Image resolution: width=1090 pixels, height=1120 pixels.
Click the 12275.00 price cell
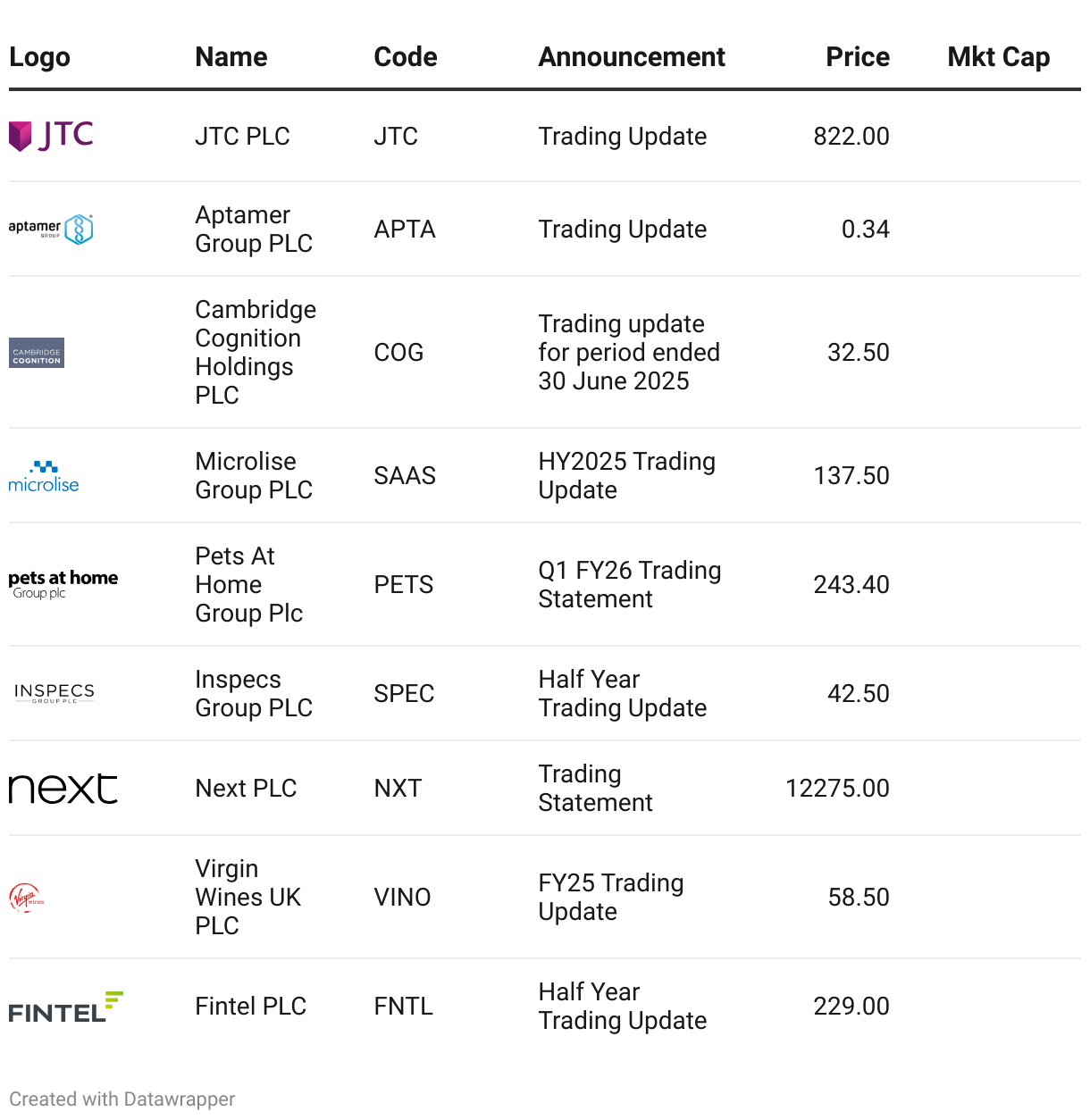(837, 789)
